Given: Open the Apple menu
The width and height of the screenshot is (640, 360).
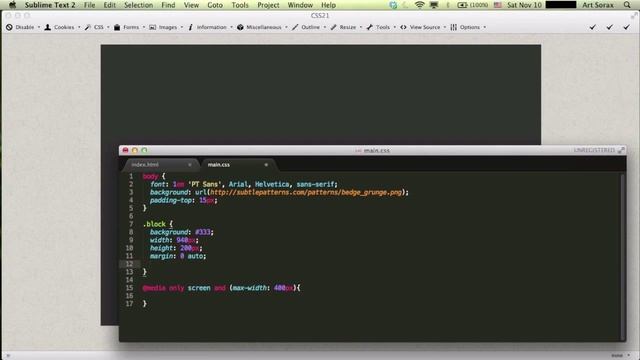Looking at the screenshot, I should coord(12,5).
